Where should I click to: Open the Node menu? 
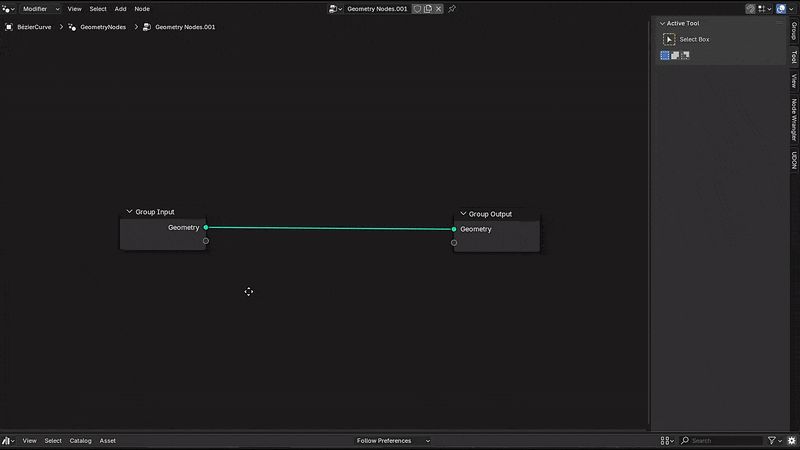142,9
